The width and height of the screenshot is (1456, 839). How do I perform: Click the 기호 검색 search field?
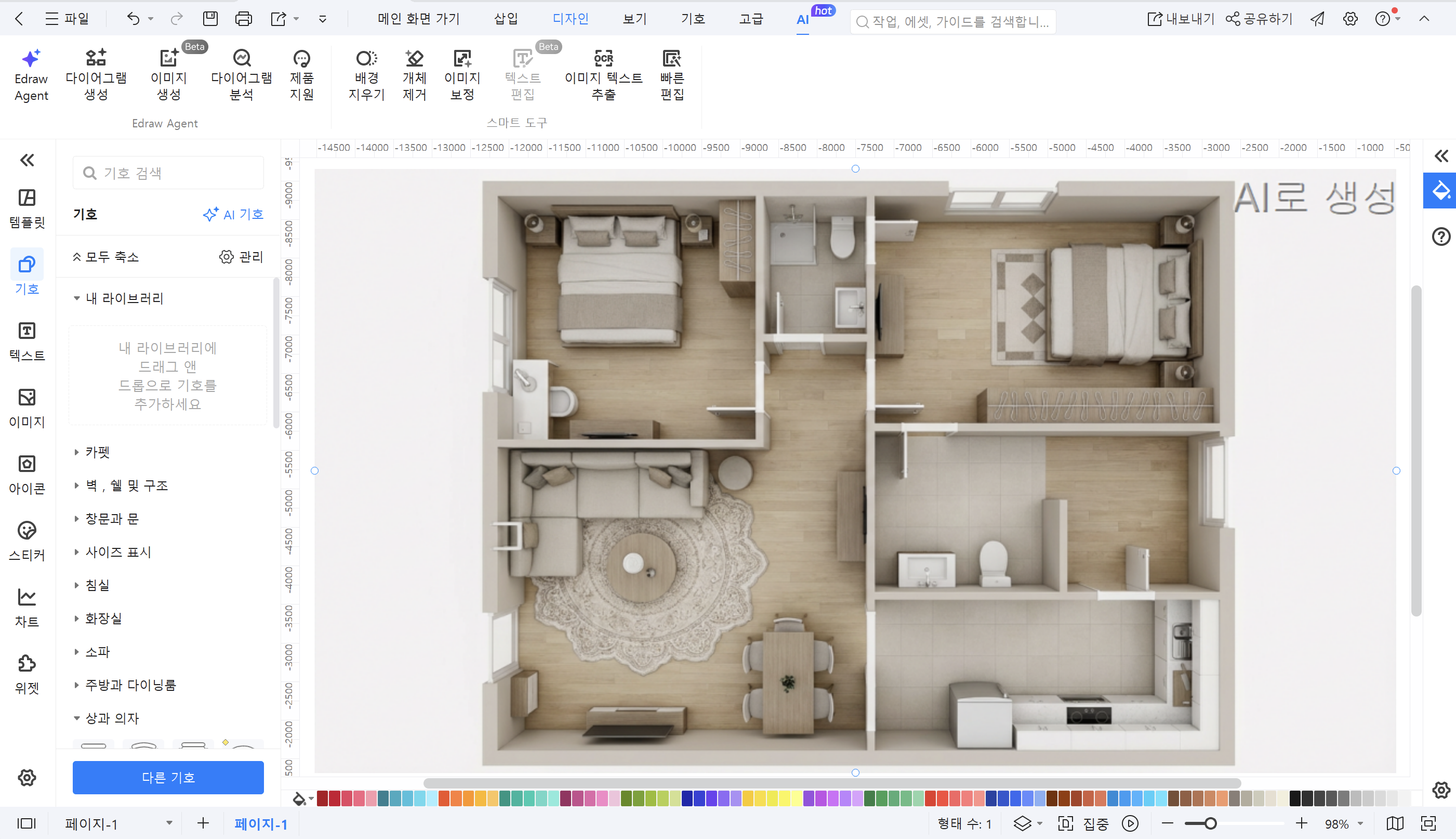coord(168,172)
